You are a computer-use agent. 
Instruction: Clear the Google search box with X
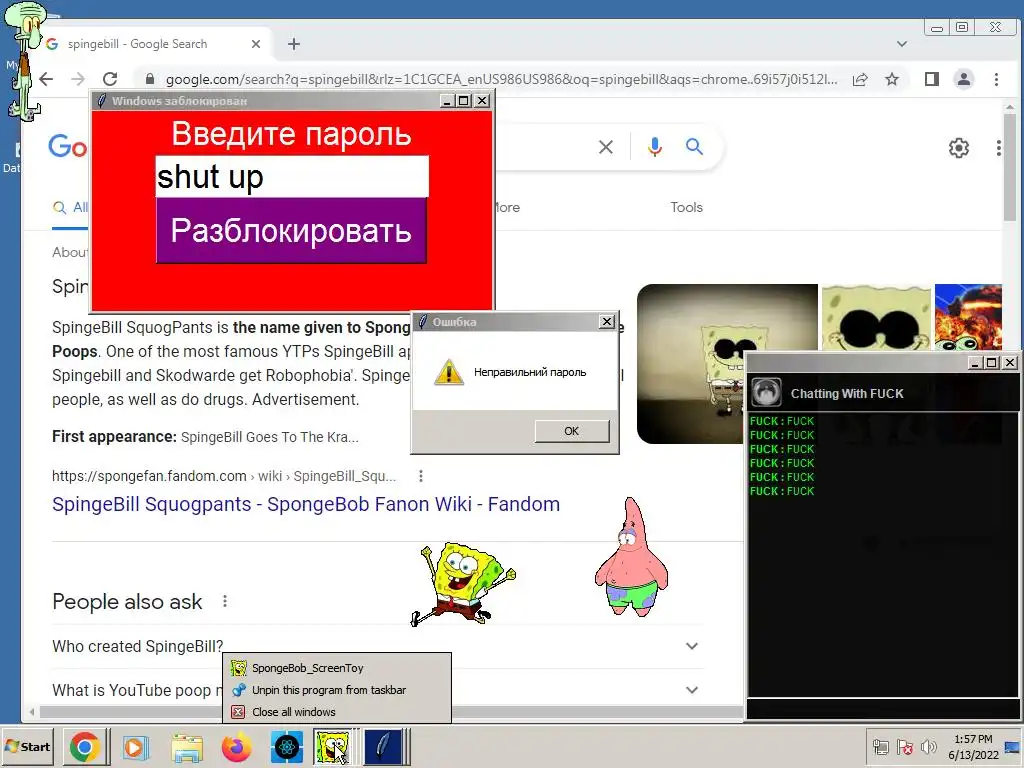tap(606, 147)
